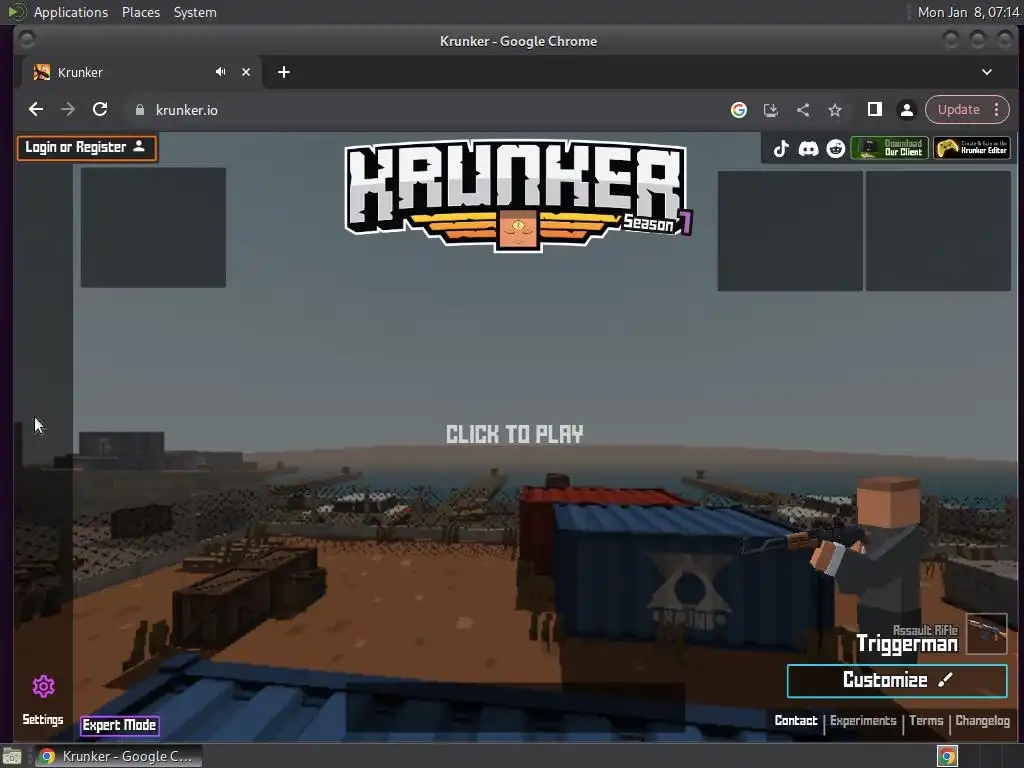Go forward in browser history
This screenshot has height=768, width=1024.
pos(68,110)
